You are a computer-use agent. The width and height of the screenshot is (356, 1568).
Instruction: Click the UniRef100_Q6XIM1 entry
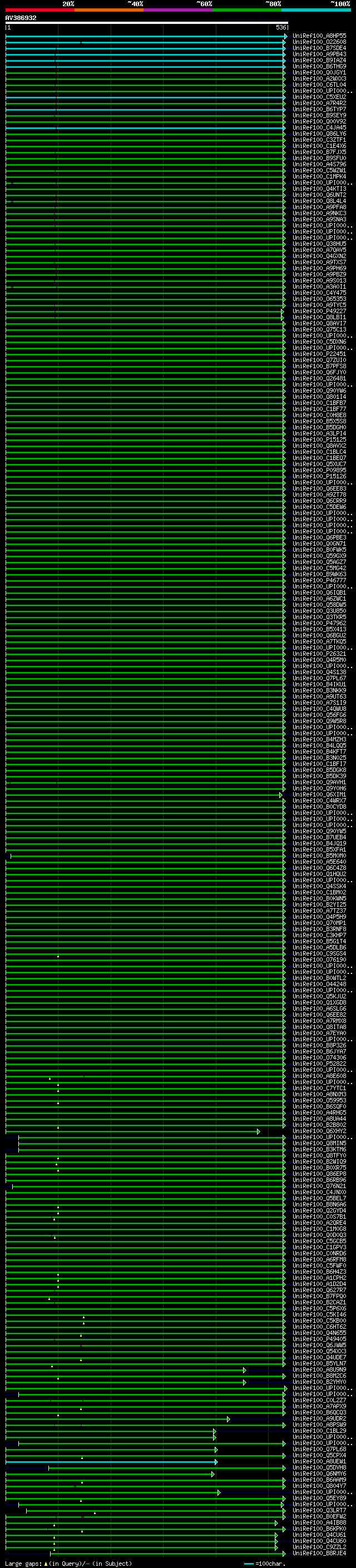pyautogui.click(x=319, y=794)
